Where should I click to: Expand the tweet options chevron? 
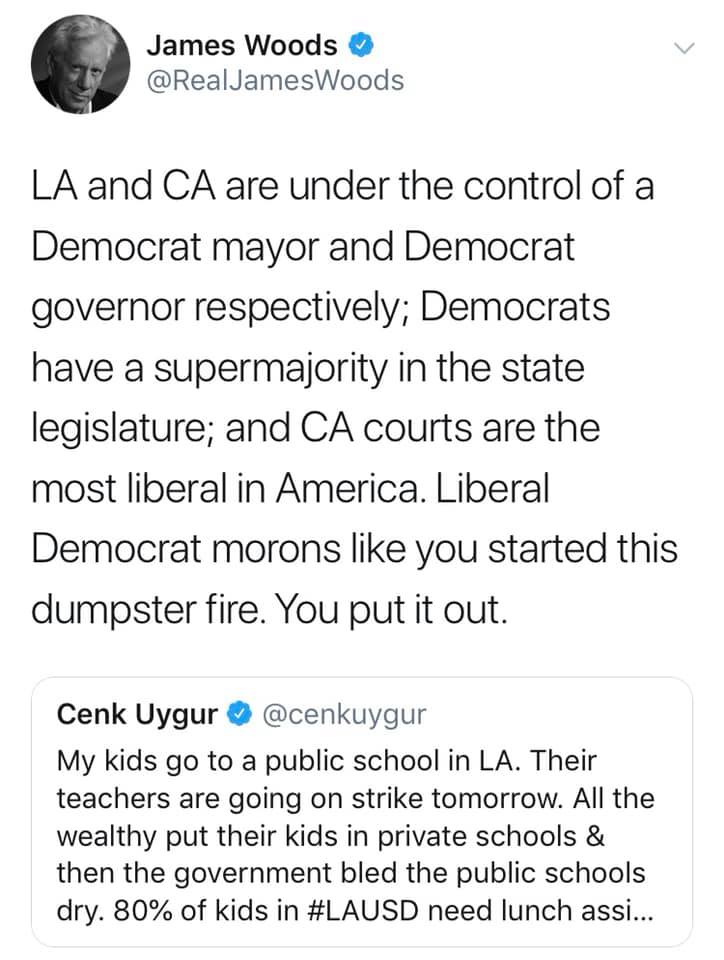tap(684, 47)
